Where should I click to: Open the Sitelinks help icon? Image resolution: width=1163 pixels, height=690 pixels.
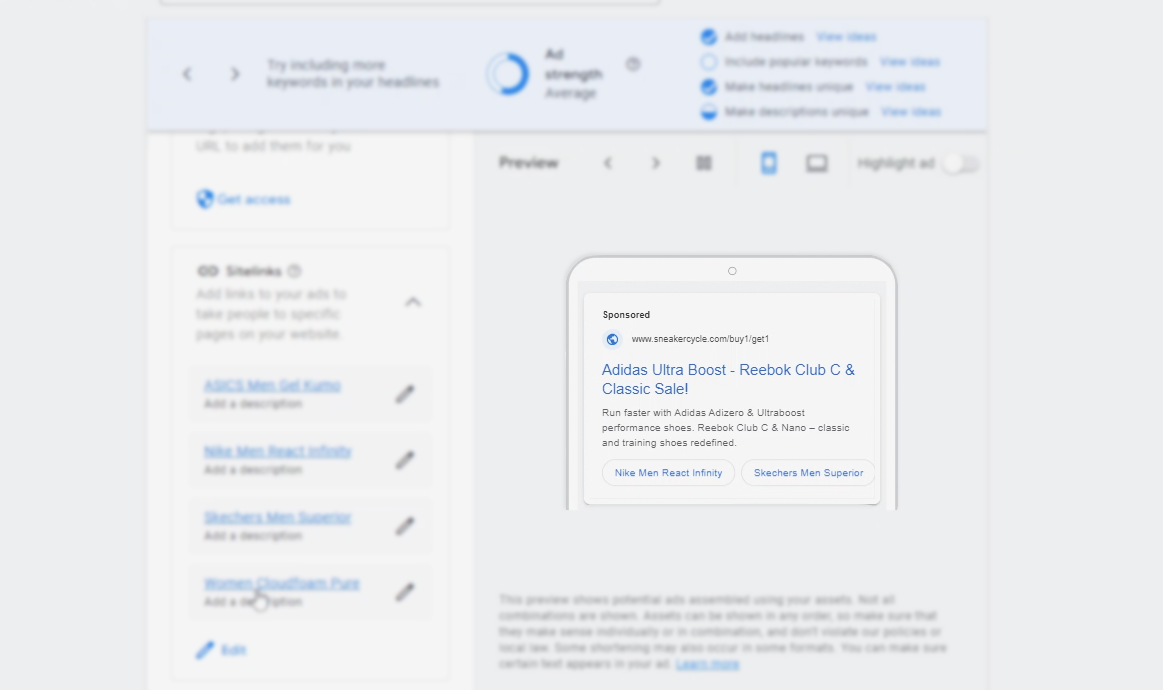click(x=294, y=271)
